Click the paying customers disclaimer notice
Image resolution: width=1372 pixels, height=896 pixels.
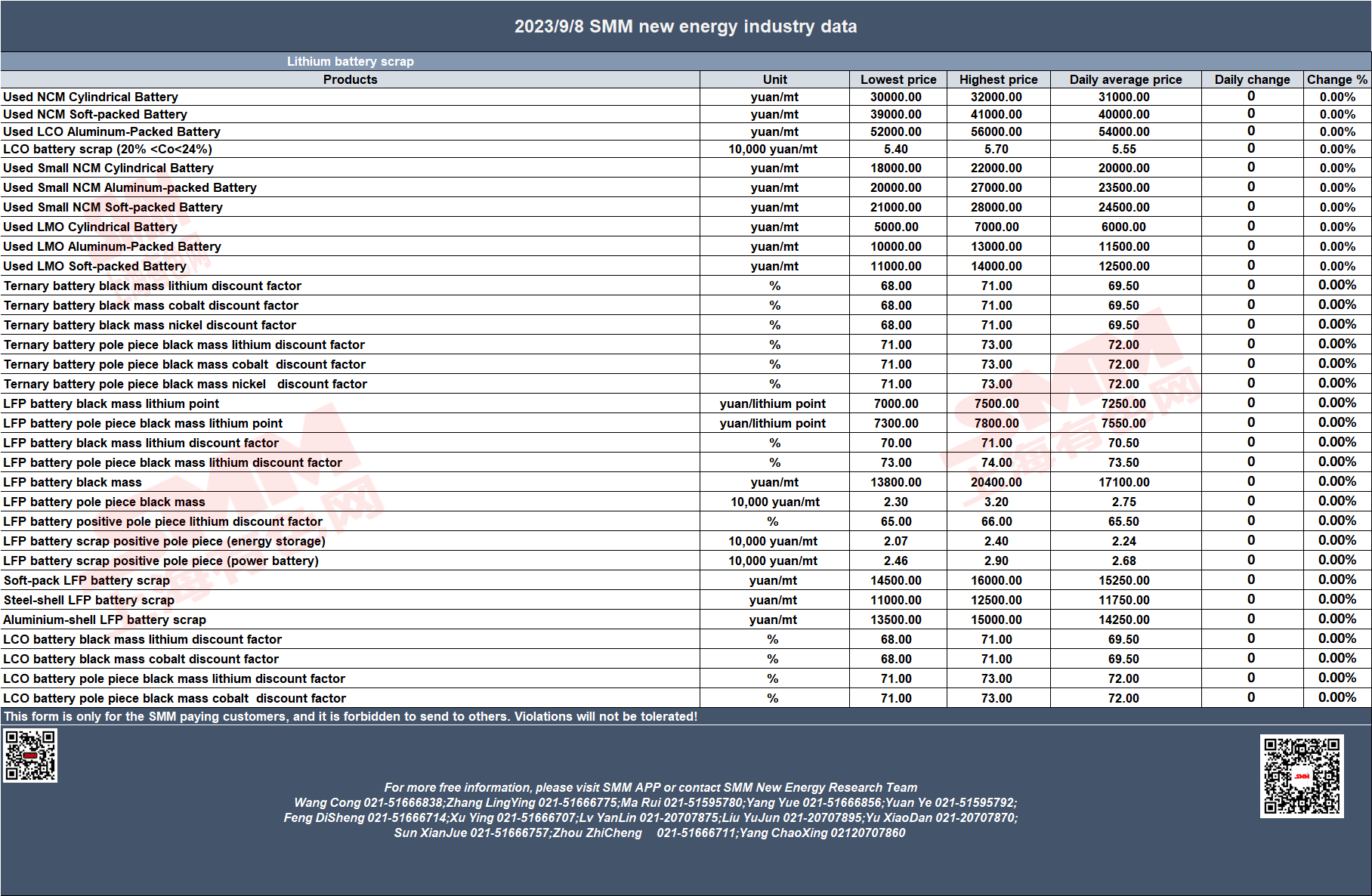coord(351,716)
